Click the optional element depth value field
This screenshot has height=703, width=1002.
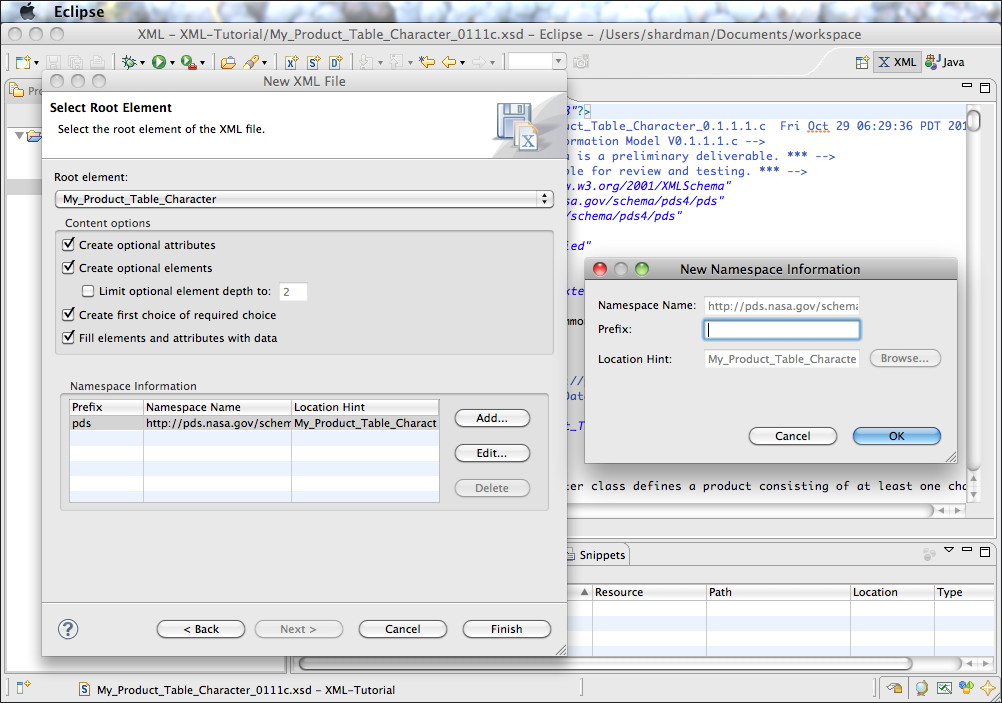click(293, 291)
